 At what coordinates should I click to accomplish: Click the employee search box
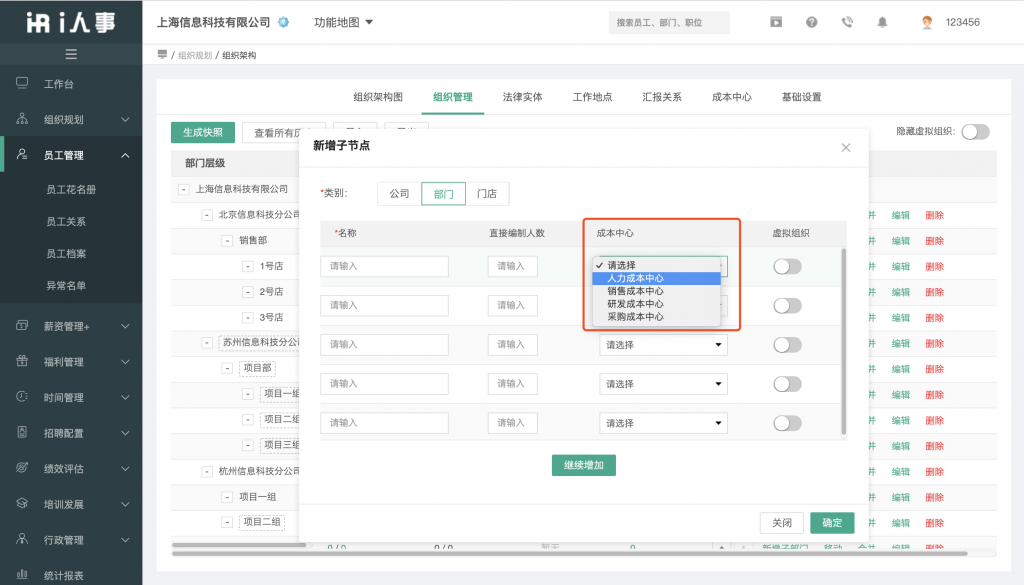(669, 22)
